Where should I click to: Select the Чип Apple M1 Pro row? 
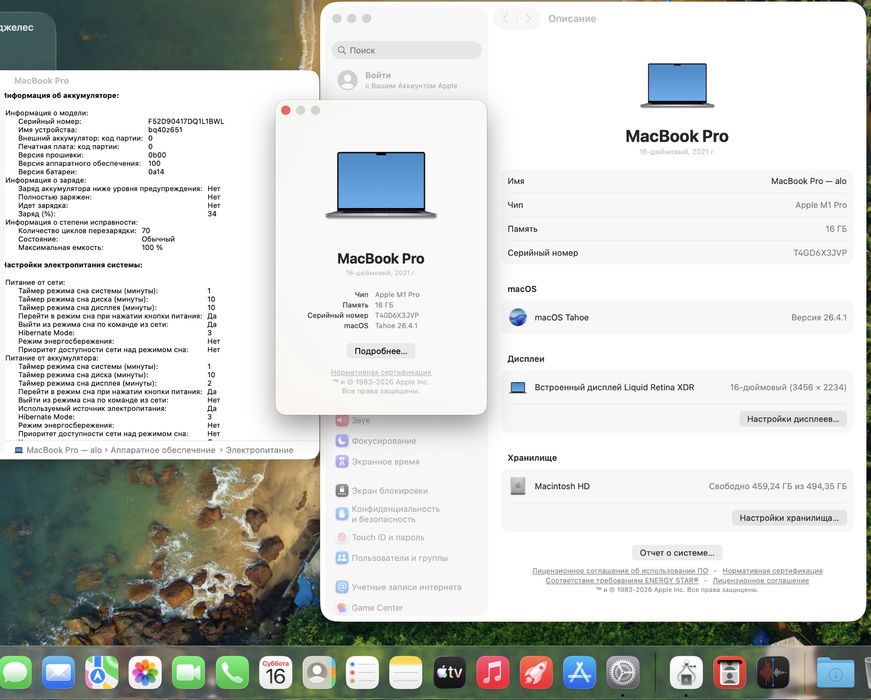coord(677,205)
